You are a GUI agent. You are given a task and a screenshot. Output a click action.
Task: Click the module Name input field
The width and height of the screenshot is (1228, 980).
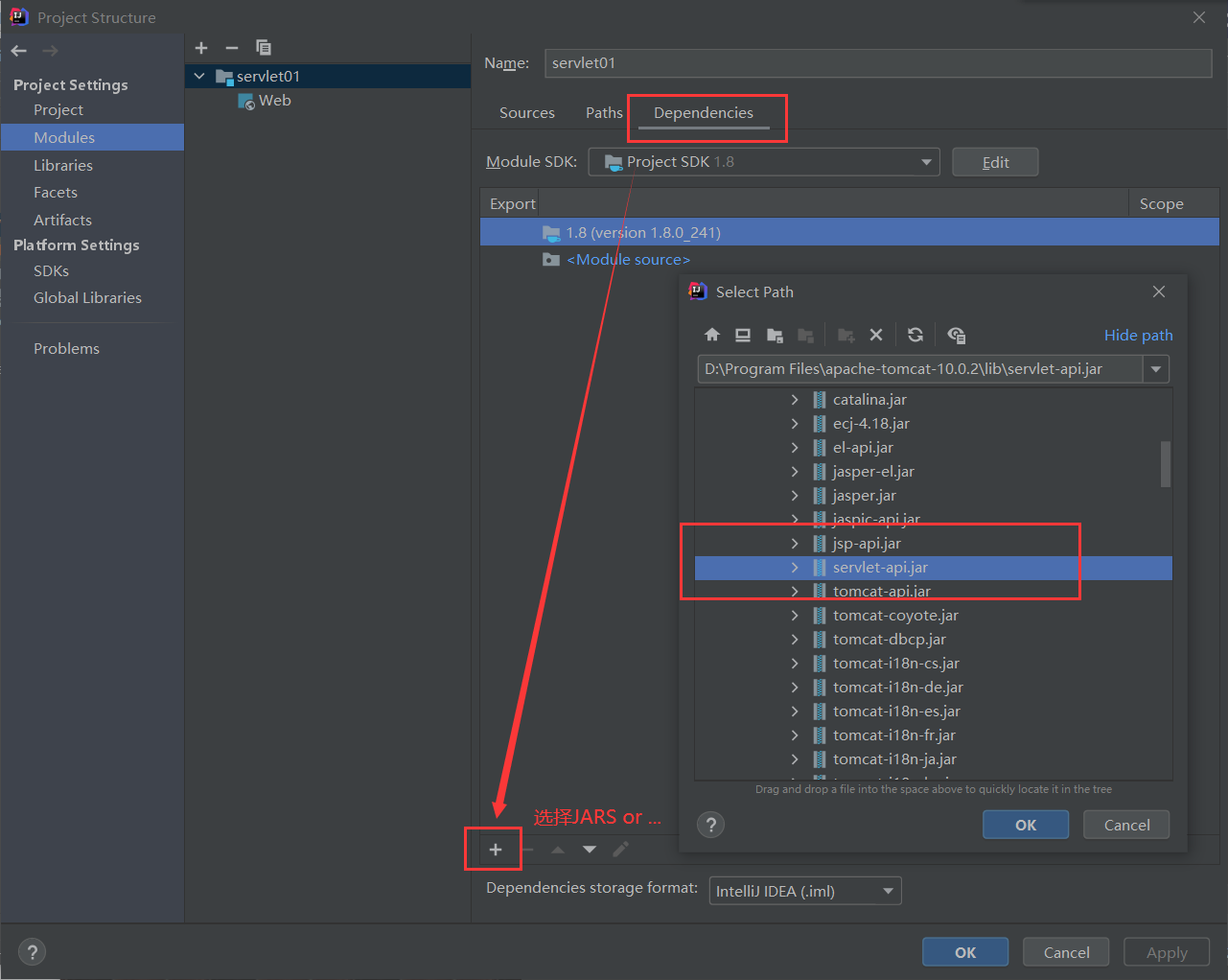[878, 63]
